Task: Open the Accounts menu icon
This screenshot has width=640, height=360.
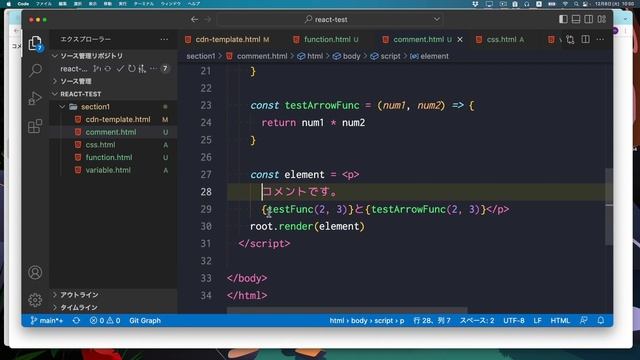Action: point(35,272)
